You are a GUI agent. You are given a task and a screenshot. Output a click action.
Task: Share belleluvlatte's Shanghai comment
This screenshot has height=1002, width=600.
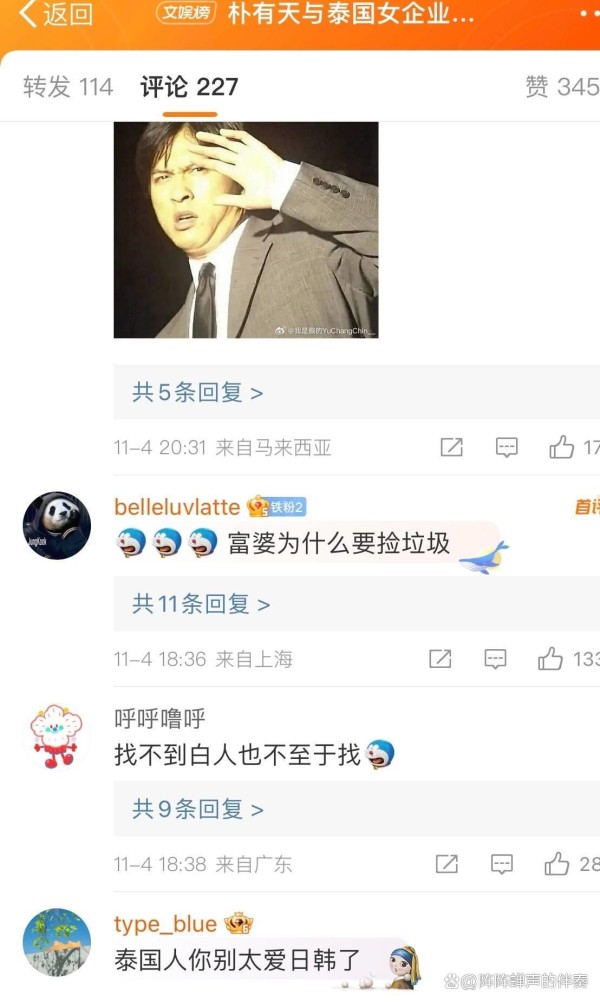click(440, 659)
